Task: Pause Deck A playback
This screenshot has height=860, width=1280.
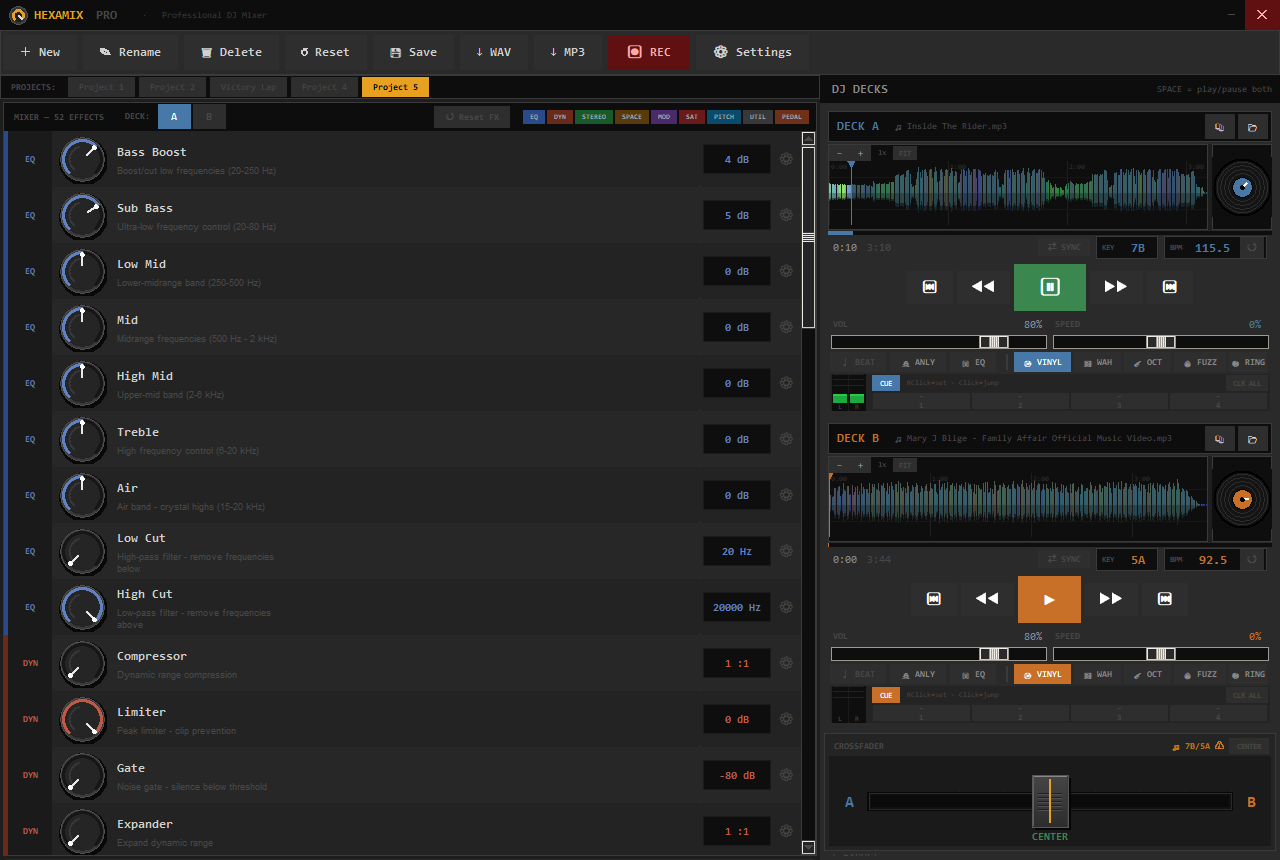Action: 1050,287
